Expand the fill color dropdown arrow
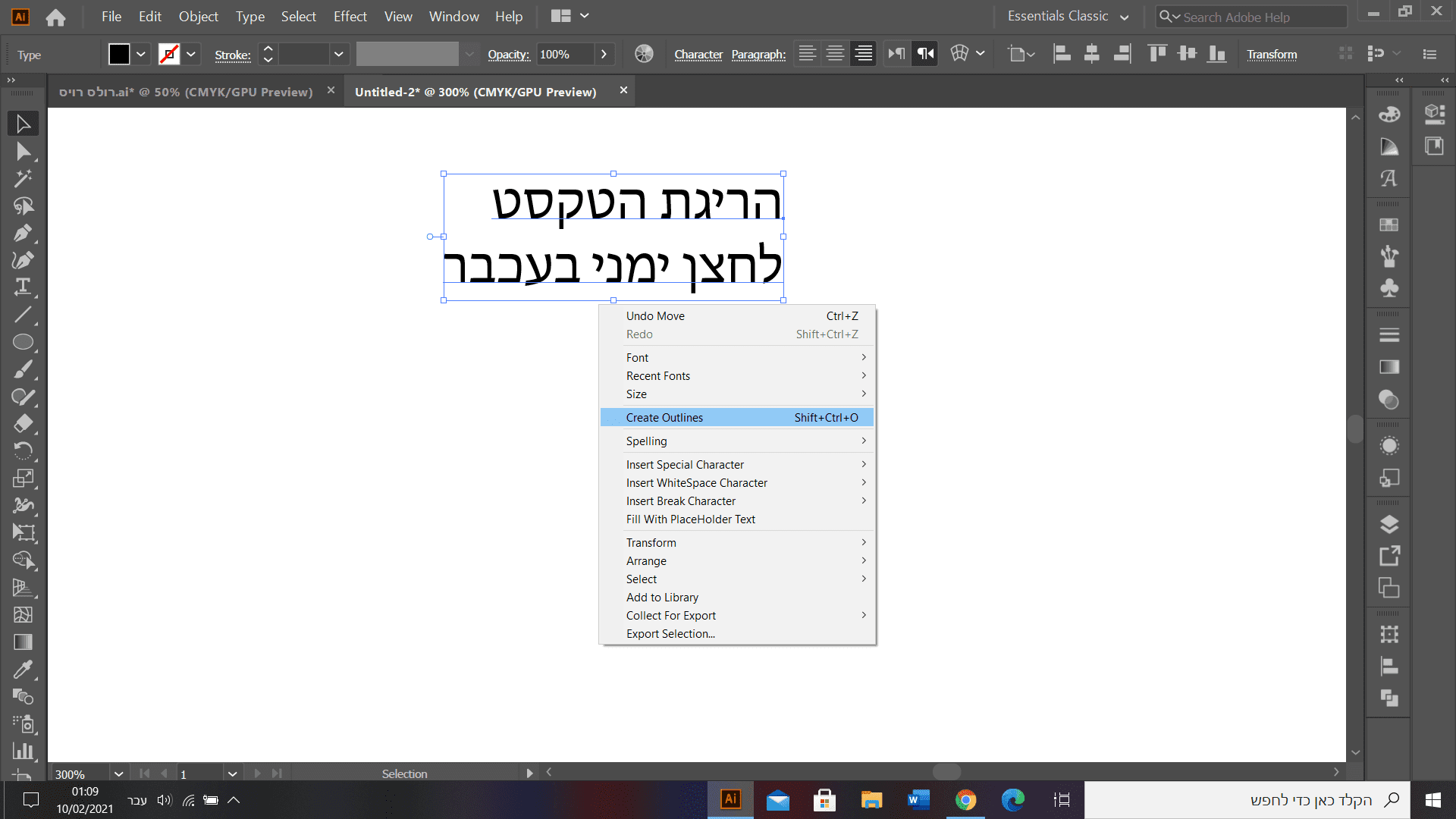This screenshot has width=1456, height=819. click(x=141, y=54)
